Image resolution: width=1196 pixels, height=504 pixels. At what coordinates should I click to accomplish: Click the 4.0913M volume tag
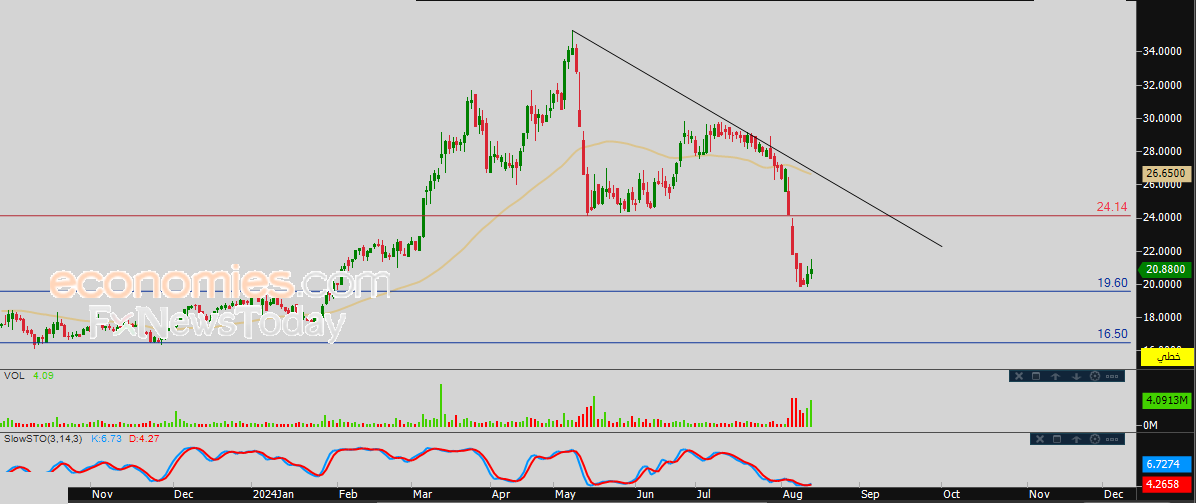pyautogui.click(x=1165, y=400)
